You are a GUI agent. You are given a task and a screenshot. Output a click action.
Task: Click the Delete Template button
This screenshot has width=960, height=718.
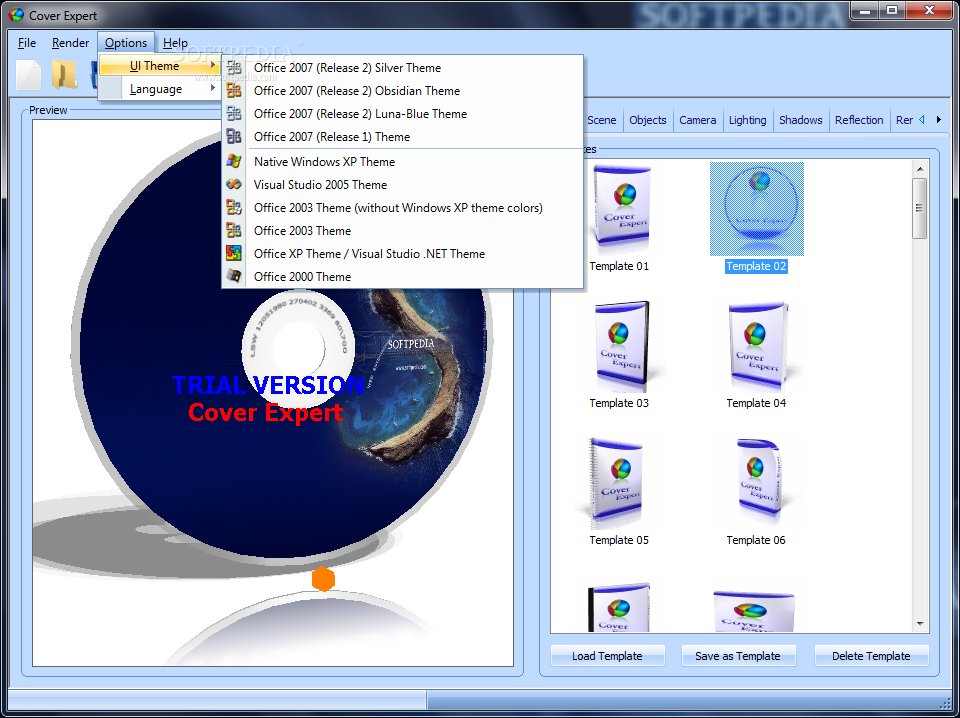pos(871,656)
